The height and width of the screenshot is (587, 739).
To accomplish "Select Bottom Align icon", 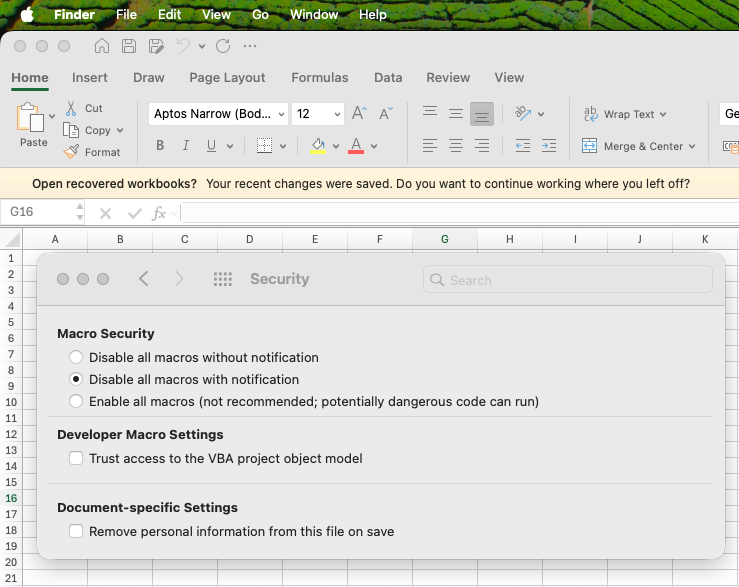I will [x=482, y=114].
